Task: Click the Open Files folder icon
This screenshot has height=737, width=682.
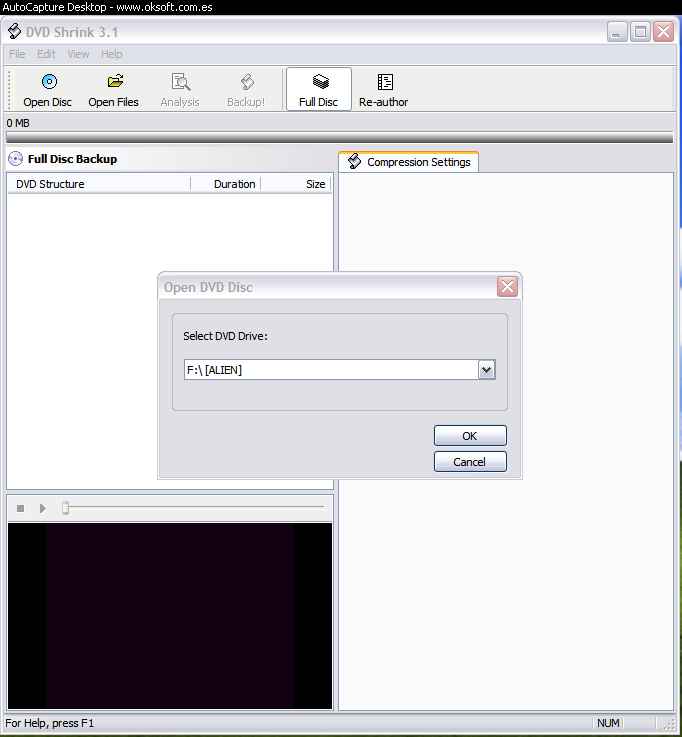Action: click(115, 82)
